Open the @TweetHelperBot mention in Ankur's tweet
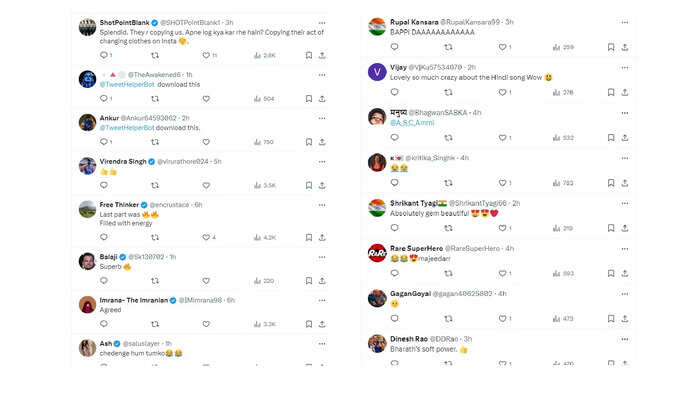This screenshot has width=700, height=394. point(127,128)
